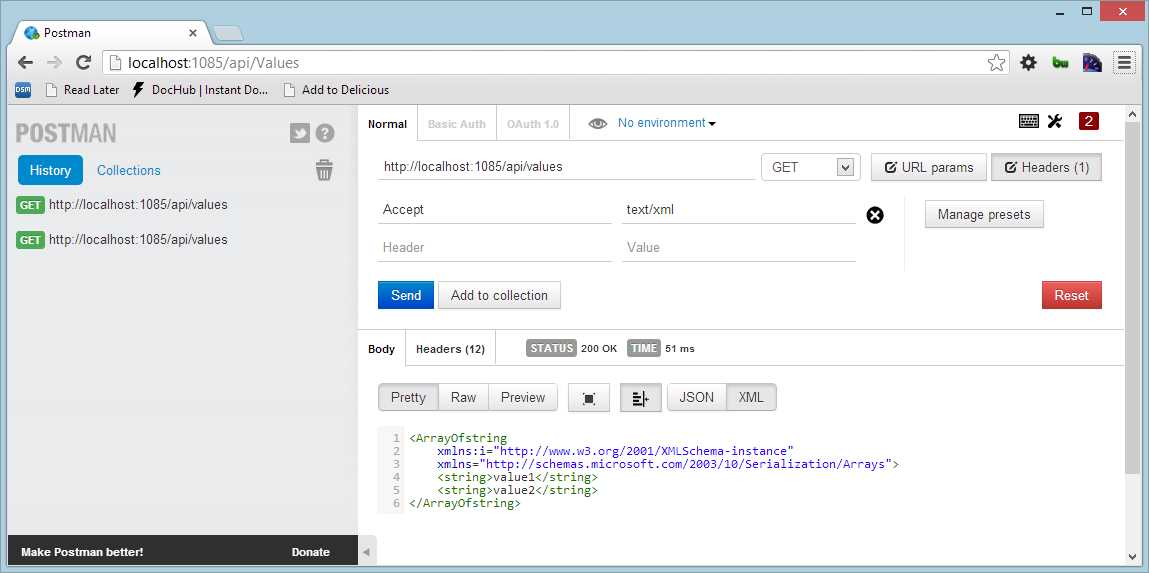This screenshot has width=1149, height=573.
Task: Open the GET method dropdown
Action: click(x=809, y=167)
